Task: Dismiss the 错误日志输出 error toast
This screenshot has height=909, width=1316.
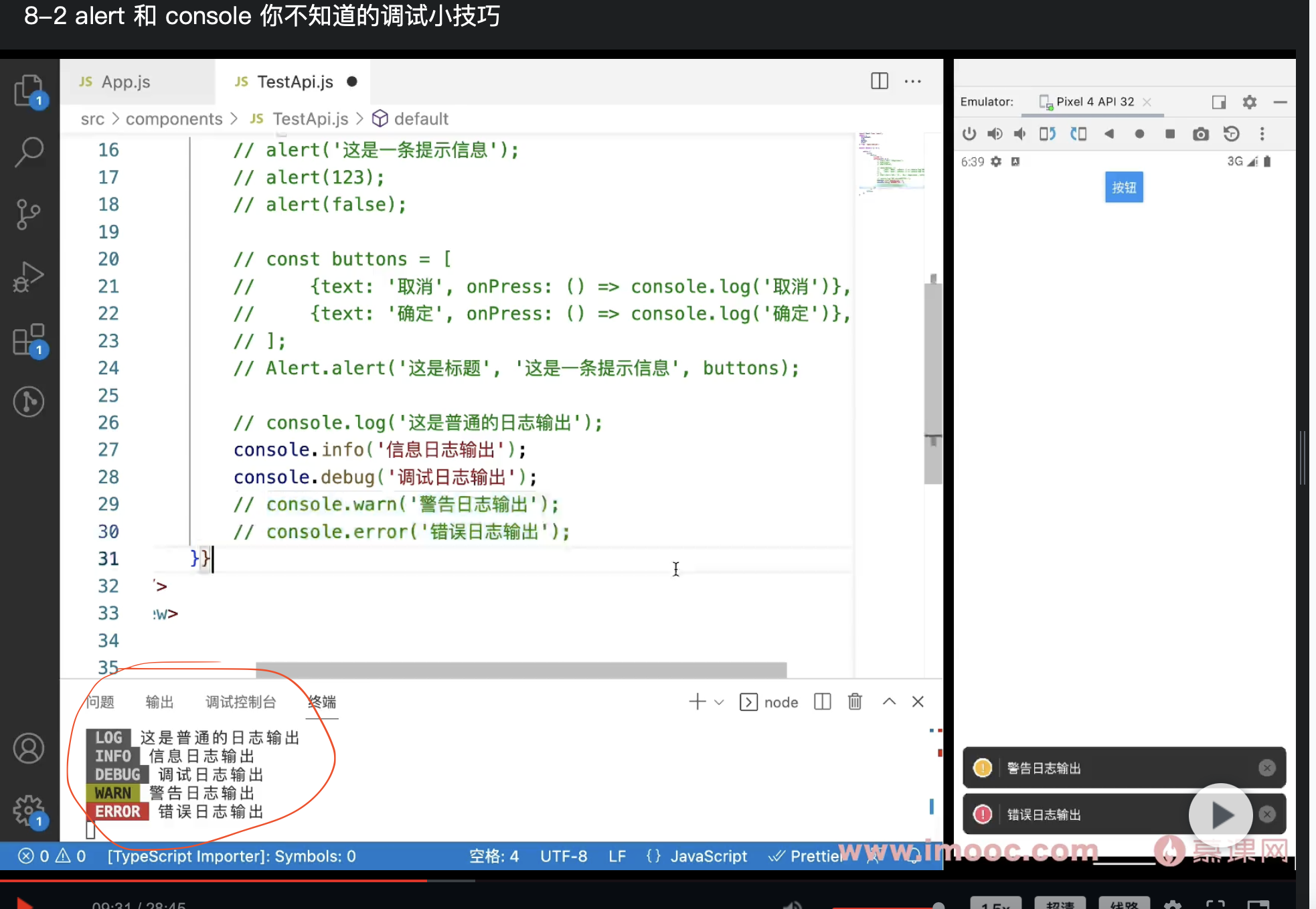Action: tap(1266, 814)
